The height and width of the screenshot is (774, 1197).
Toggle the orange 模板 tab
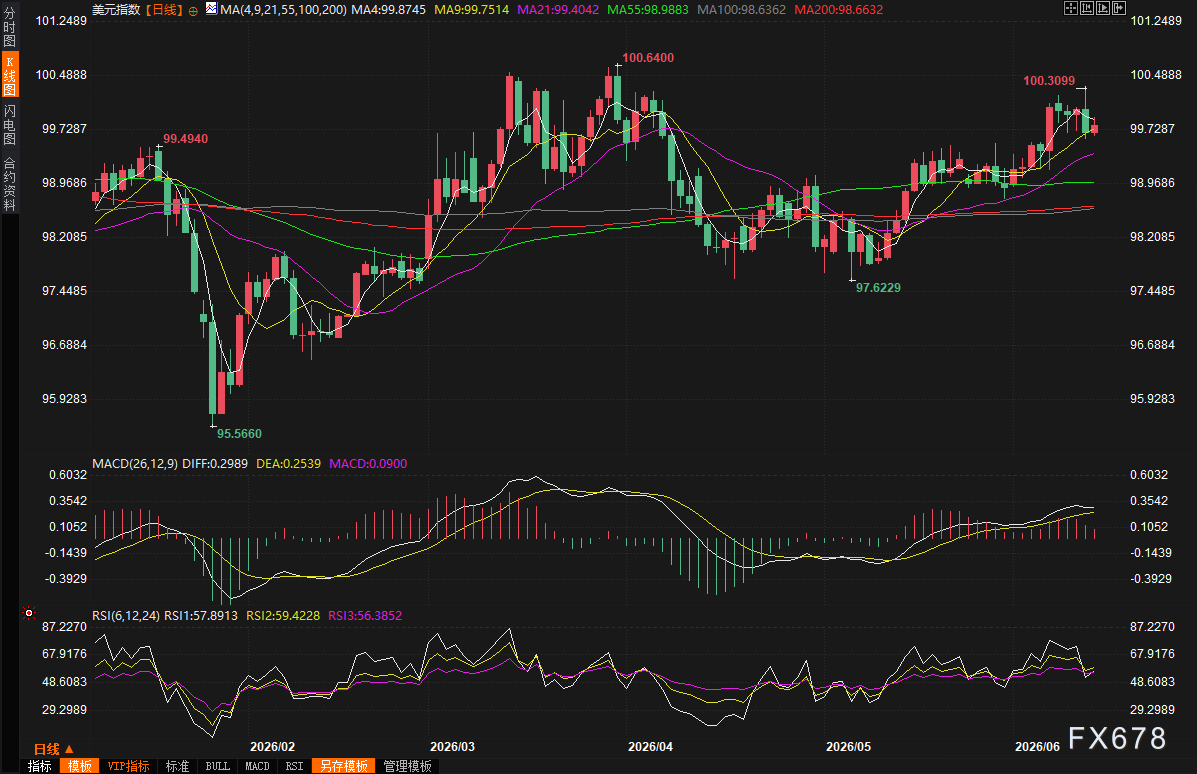tap(79, 766)
